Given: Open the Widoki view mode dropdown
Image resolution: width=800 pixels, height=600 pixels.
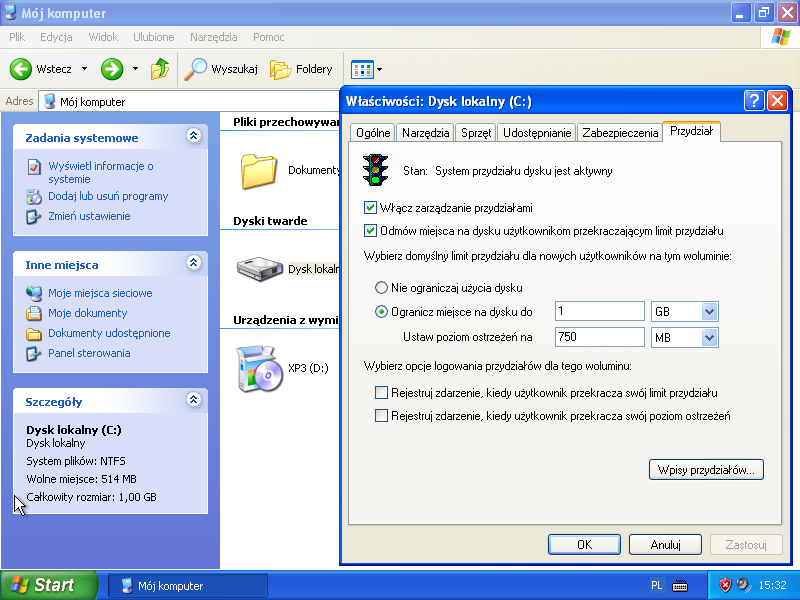Looking at the screenshot, I should pyautogui.click(x=366, y=69).
